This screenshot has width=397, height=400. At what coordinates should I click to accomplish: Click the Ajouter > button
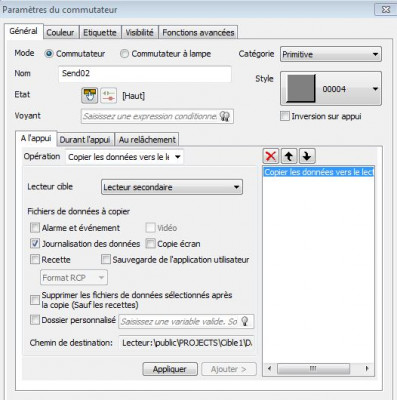click(x=229, y=369)
